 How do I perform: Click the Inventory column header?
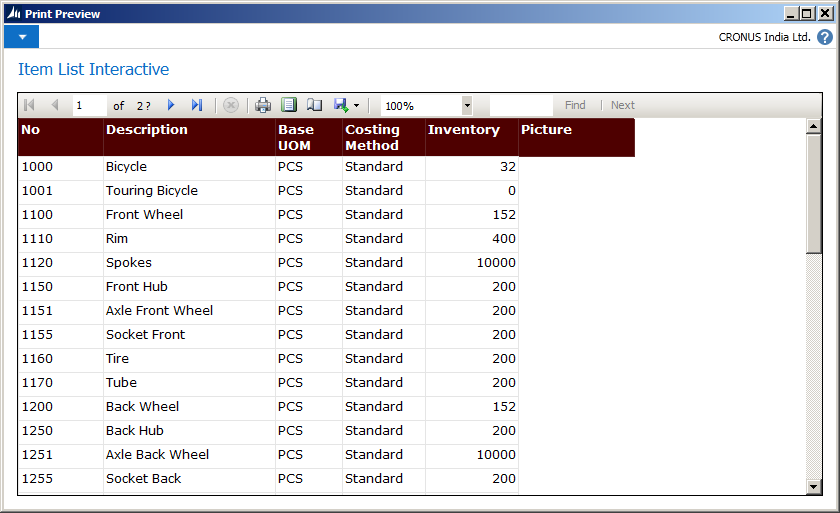point(471,137)
